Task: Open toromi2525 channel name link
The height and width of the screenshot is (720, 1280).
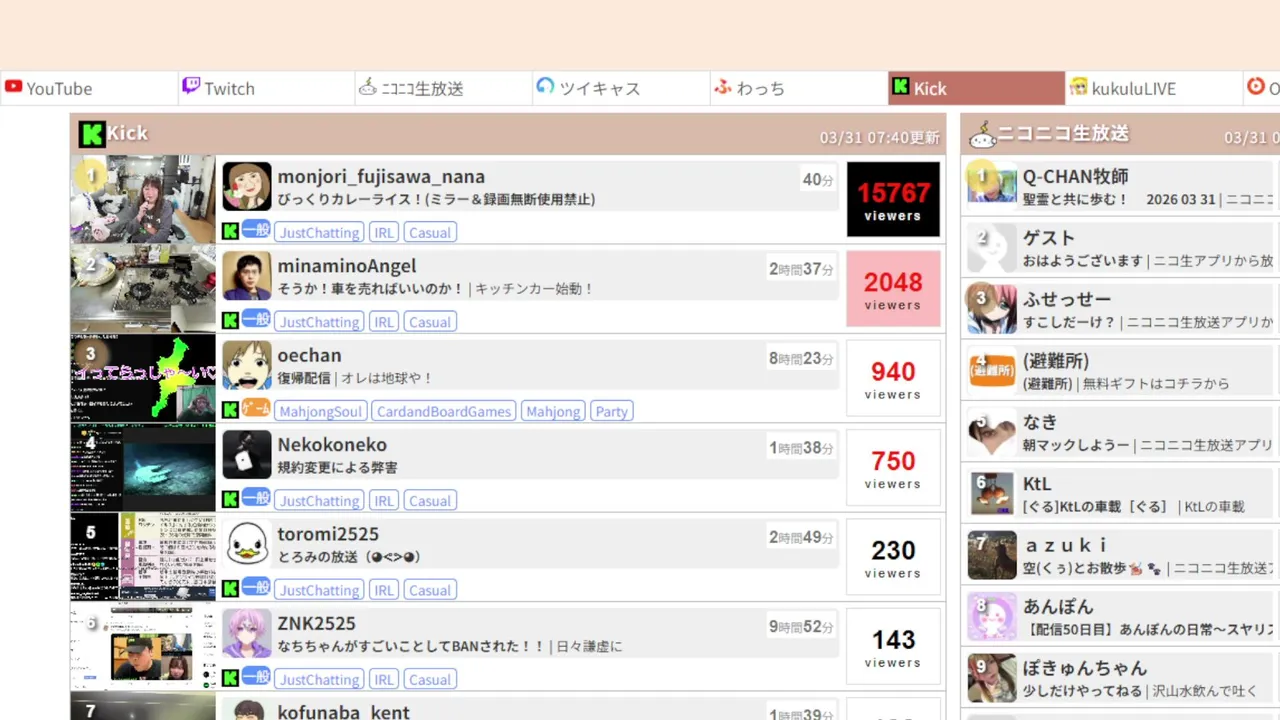Action: click(x=328, y=534)
